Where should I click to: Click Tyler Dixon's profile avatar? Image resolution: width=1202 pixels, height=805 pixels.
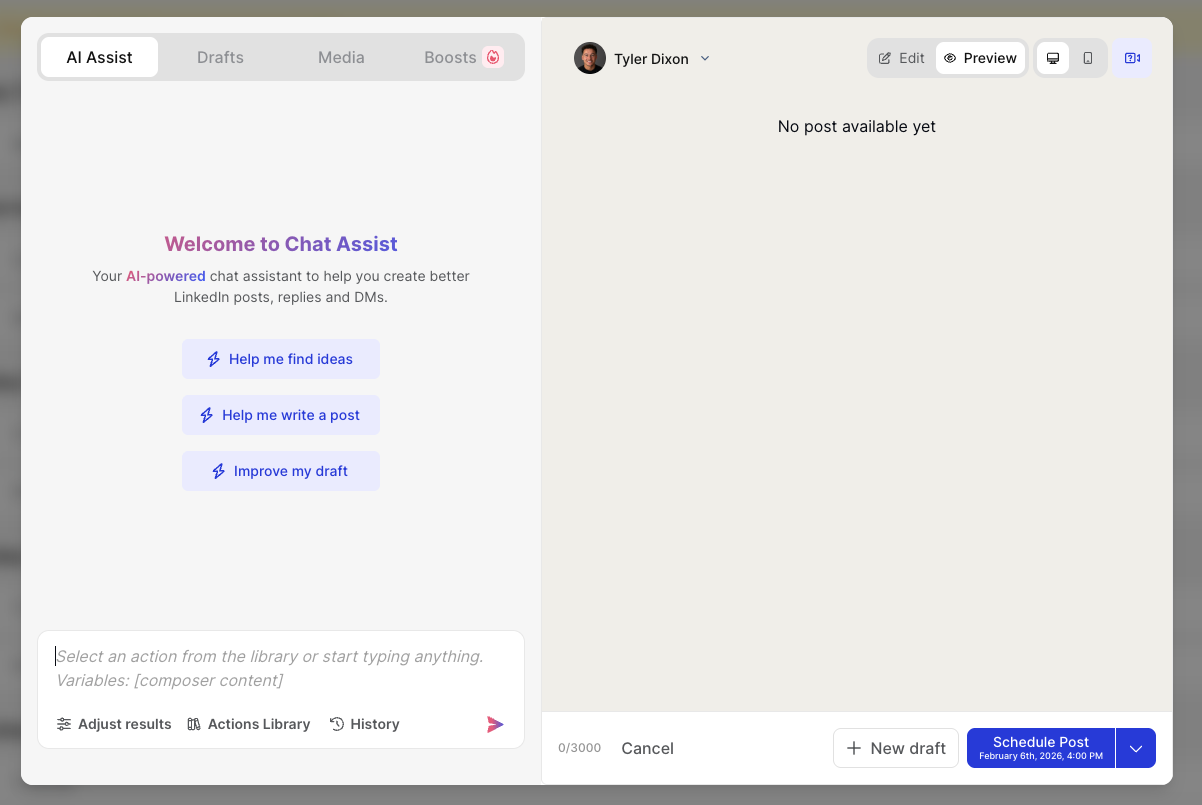(589, 58)
